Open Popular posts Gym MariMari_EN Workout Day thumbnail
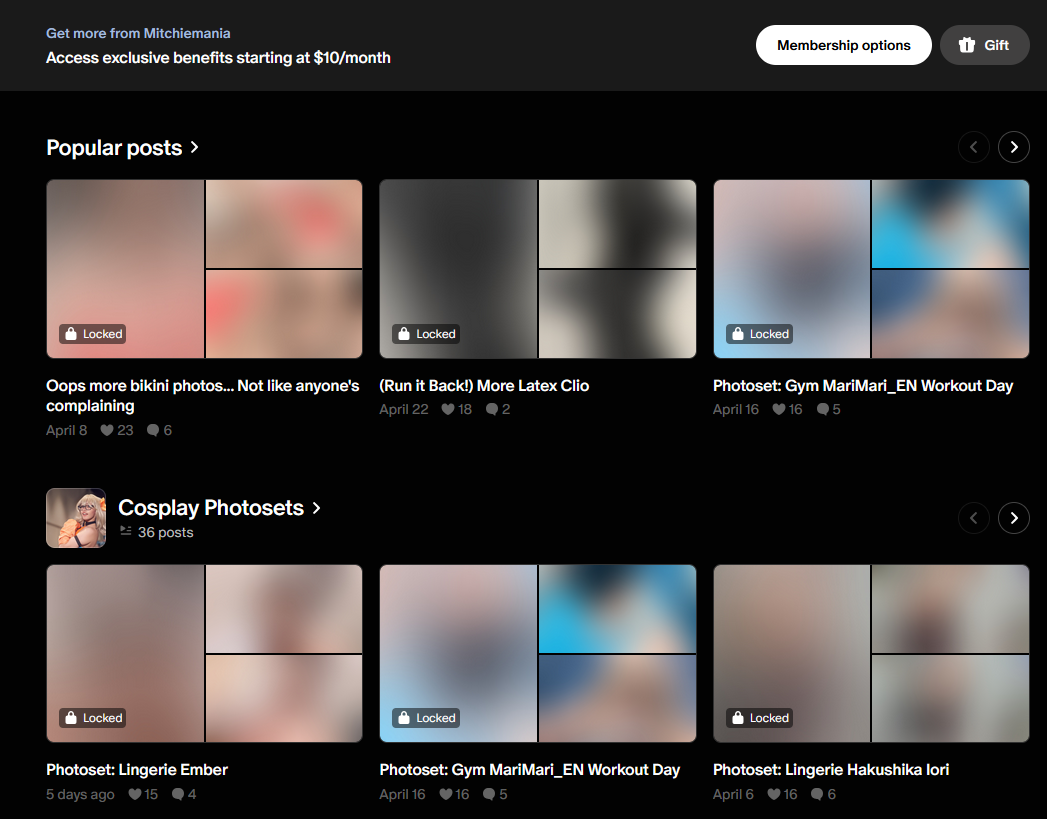This screenshot has height=819, width=1047. 871,269
